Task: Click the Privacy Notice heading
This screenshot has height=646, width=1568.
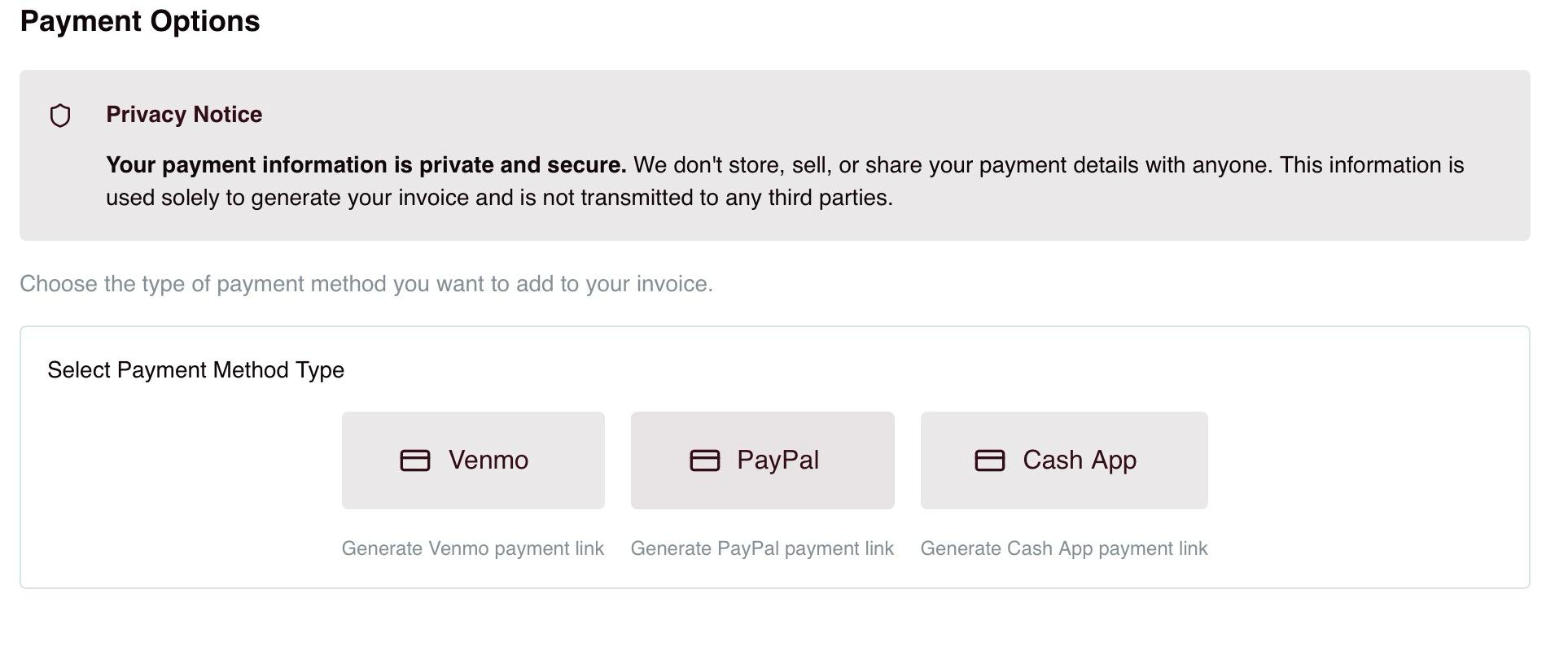Action: click(184, 115)
